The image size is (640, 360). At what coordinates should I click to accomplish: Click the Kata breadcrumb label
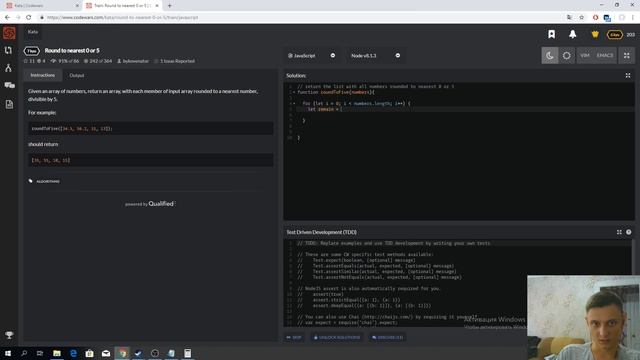coord(33,32)
